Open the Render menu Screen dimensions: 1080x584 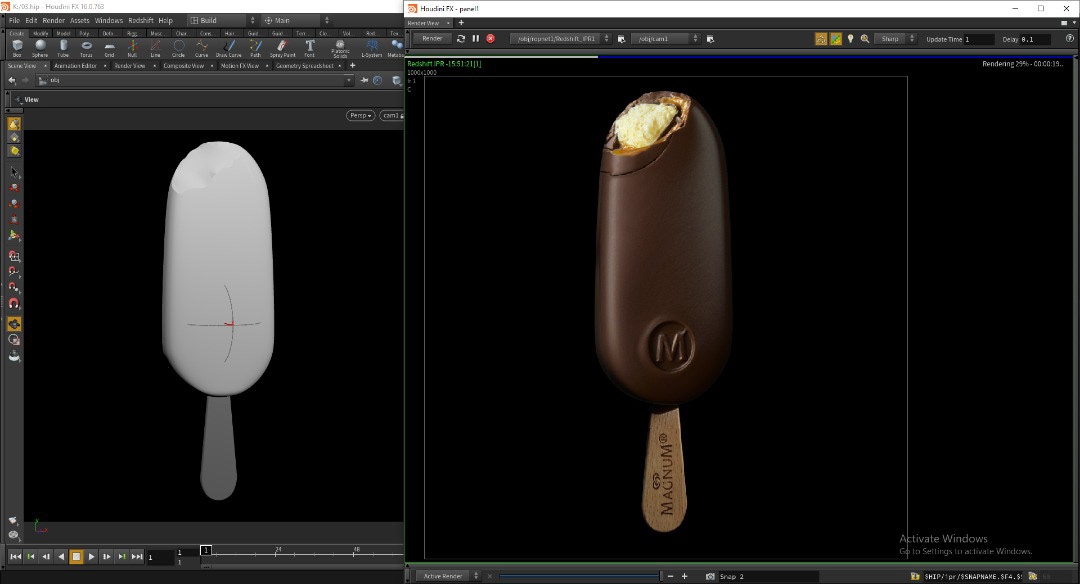(54, 21)
